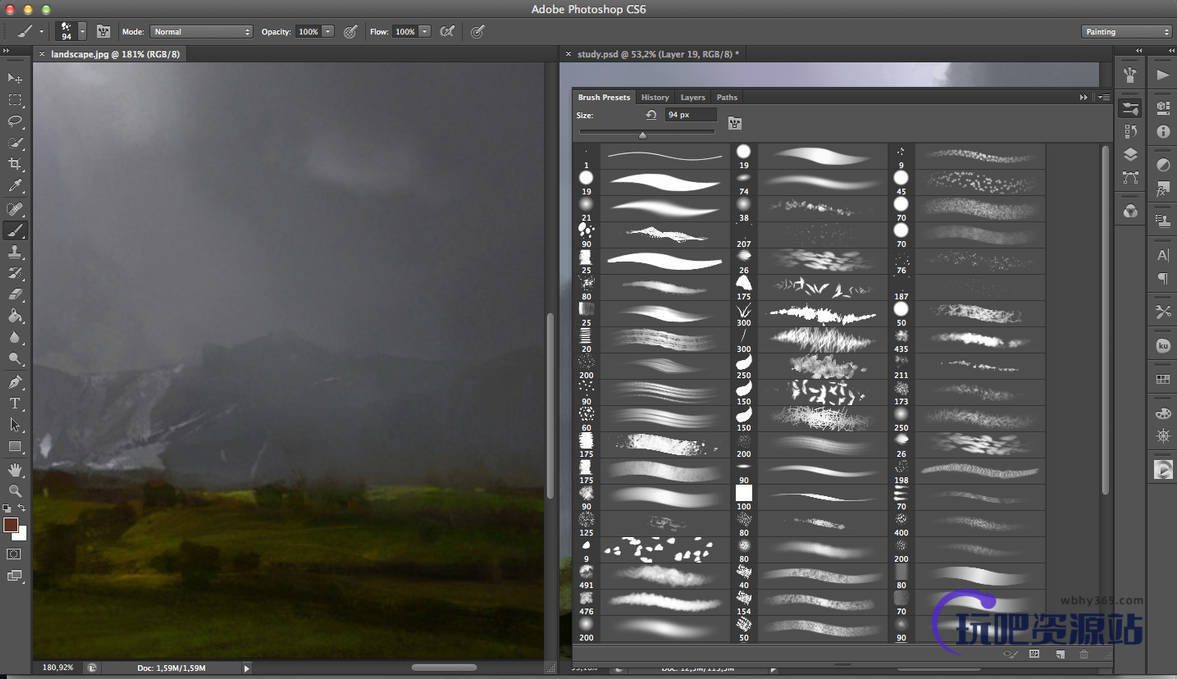Close the landscape.jpg document tab

[x=42, y=54]
